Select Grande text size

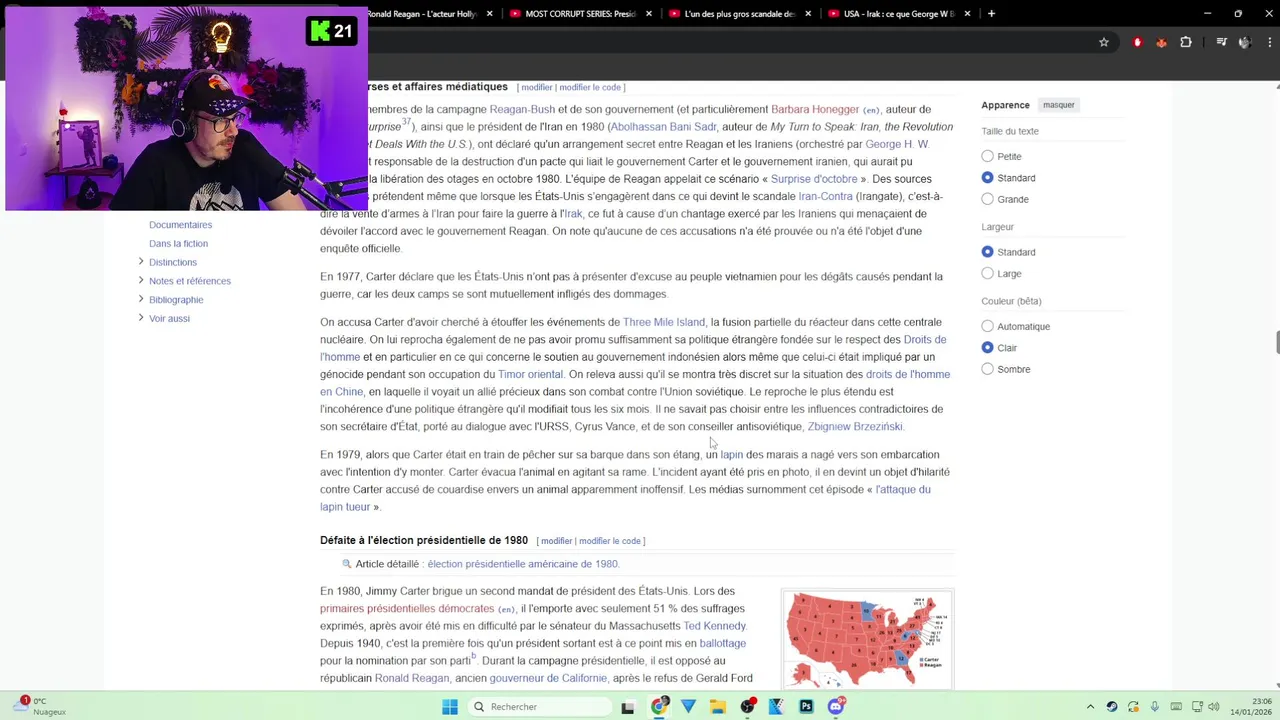987,199
